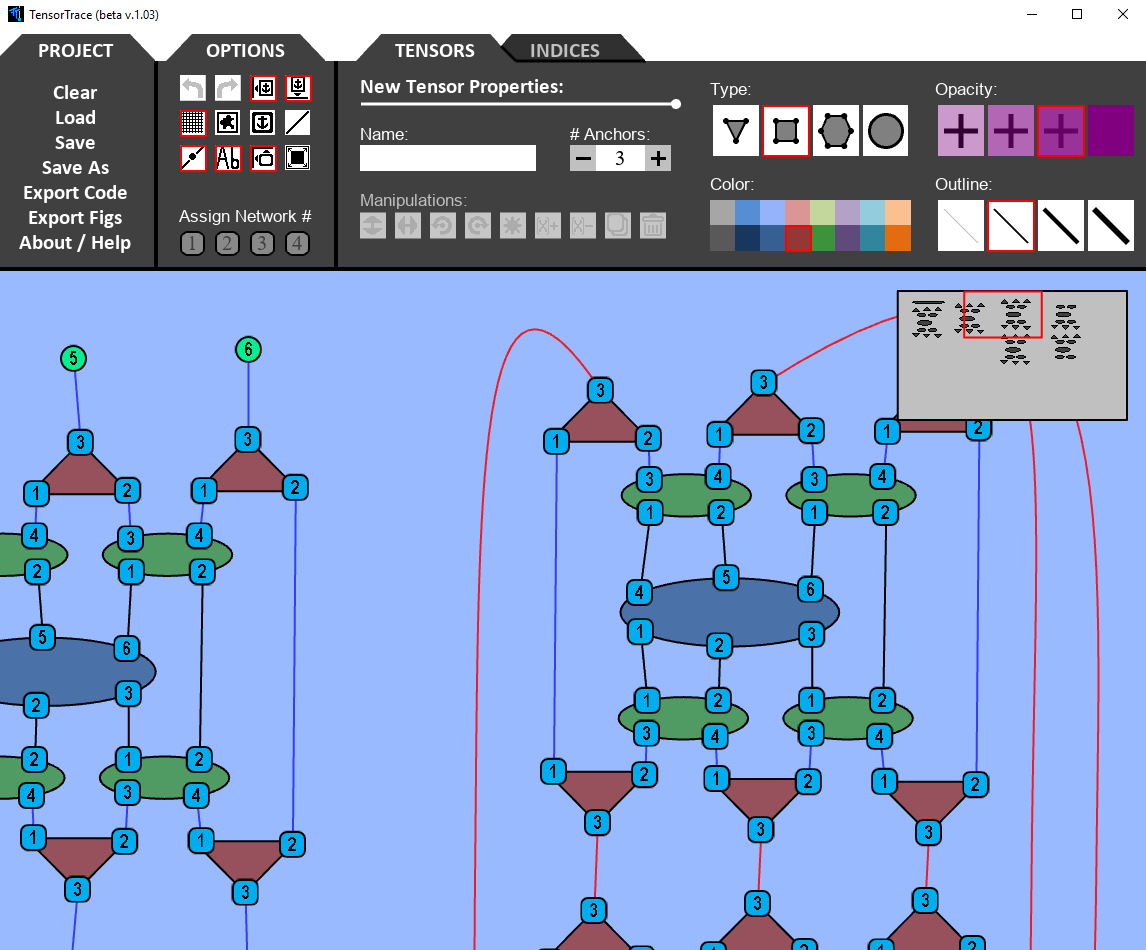This screenshot has height=950, width=1146.
Task: Select the triangle tensor type
Action: (x=736, y=131)
